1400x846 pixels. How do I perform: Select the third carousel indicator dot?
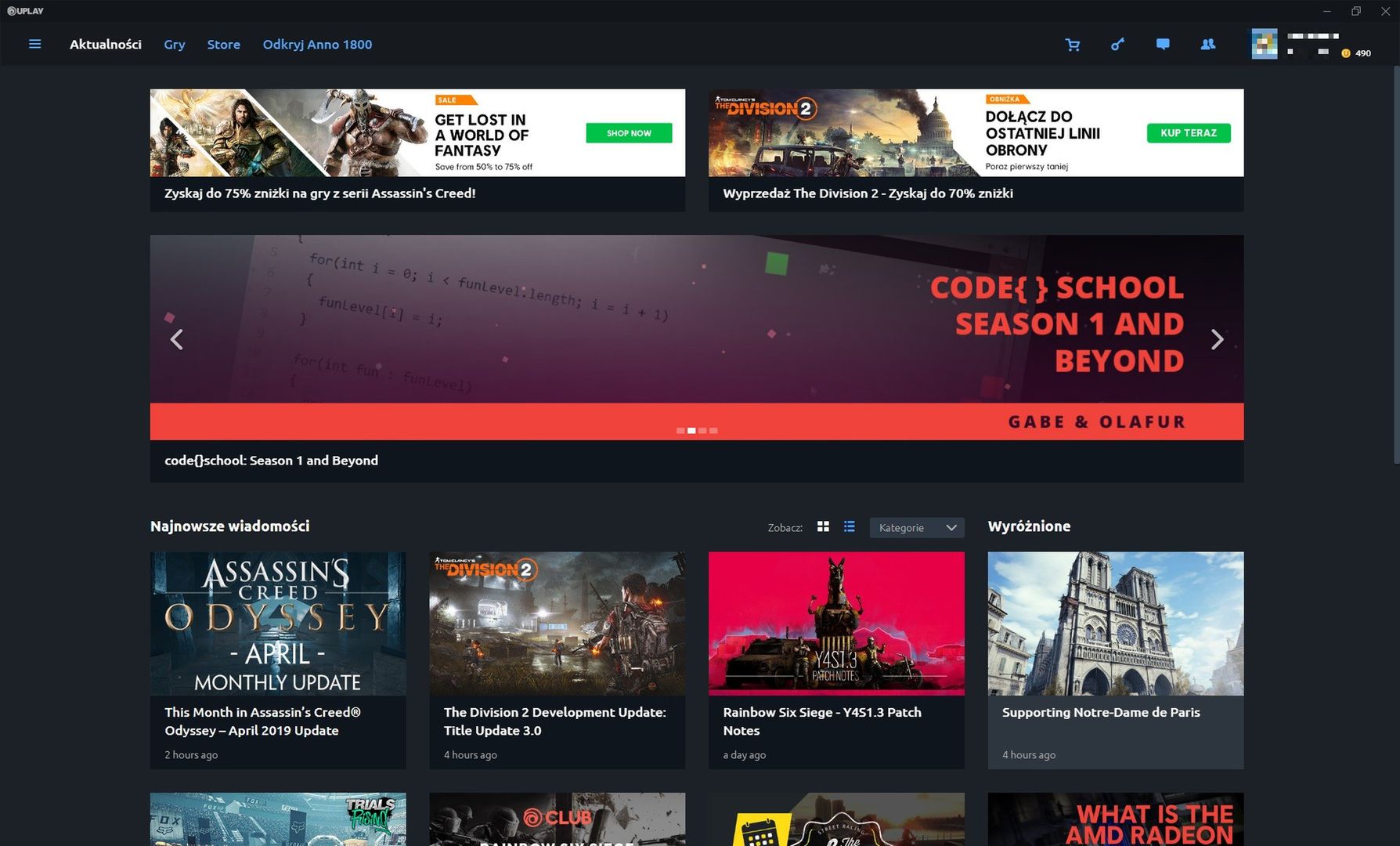[x=702, y=431]
